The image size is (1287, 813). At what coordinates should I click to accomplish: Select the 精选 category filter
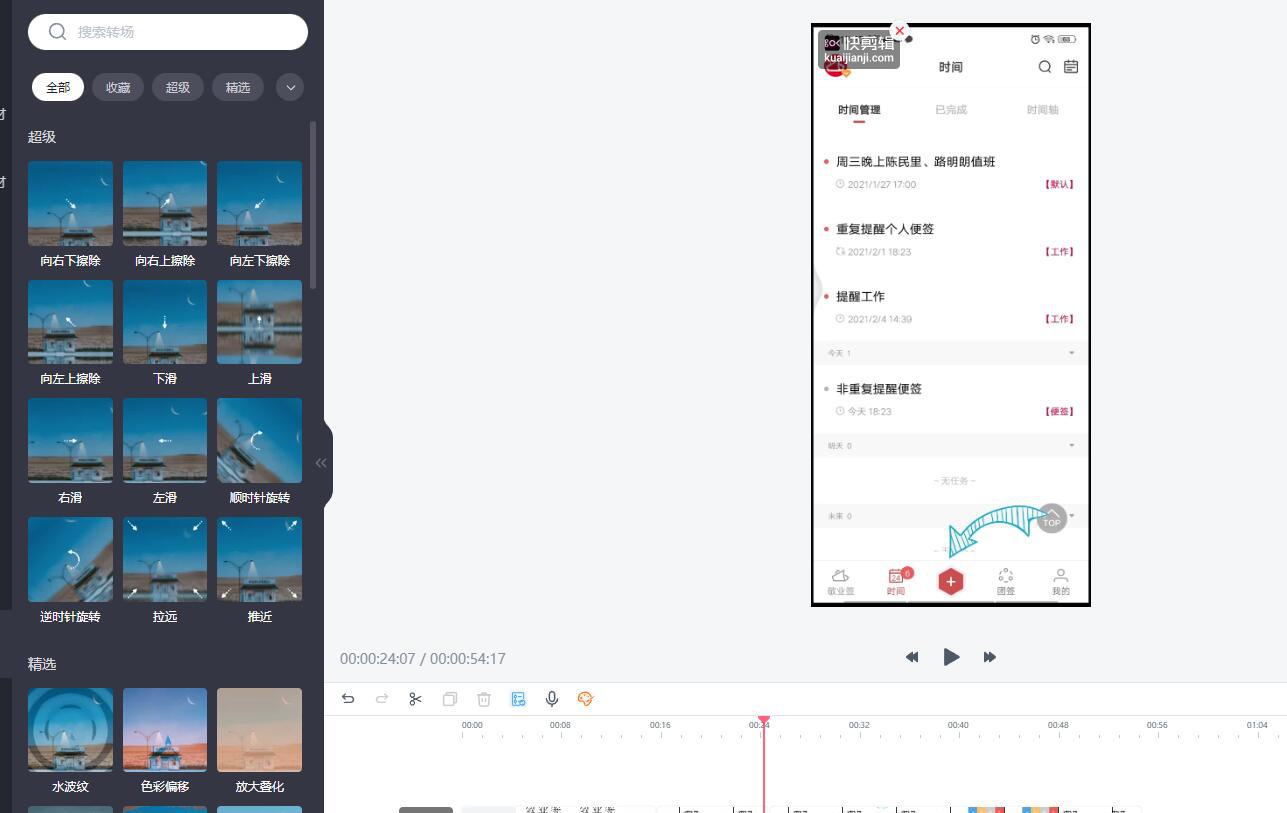tap(238, 87)
